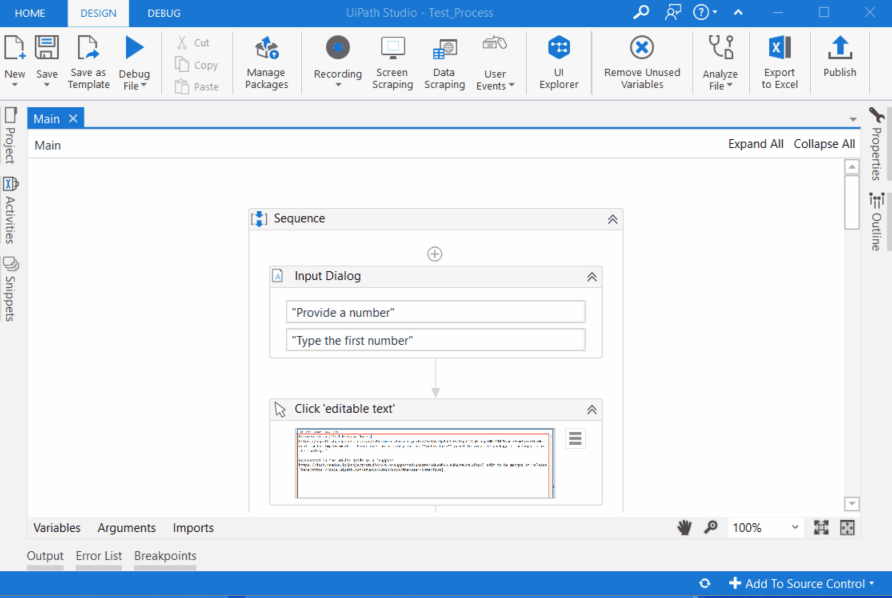Image resolution: width=892 pixels, height=598 pixels.
Task: Remove Unused Variables from the workflow
Action: coord(642,62)
